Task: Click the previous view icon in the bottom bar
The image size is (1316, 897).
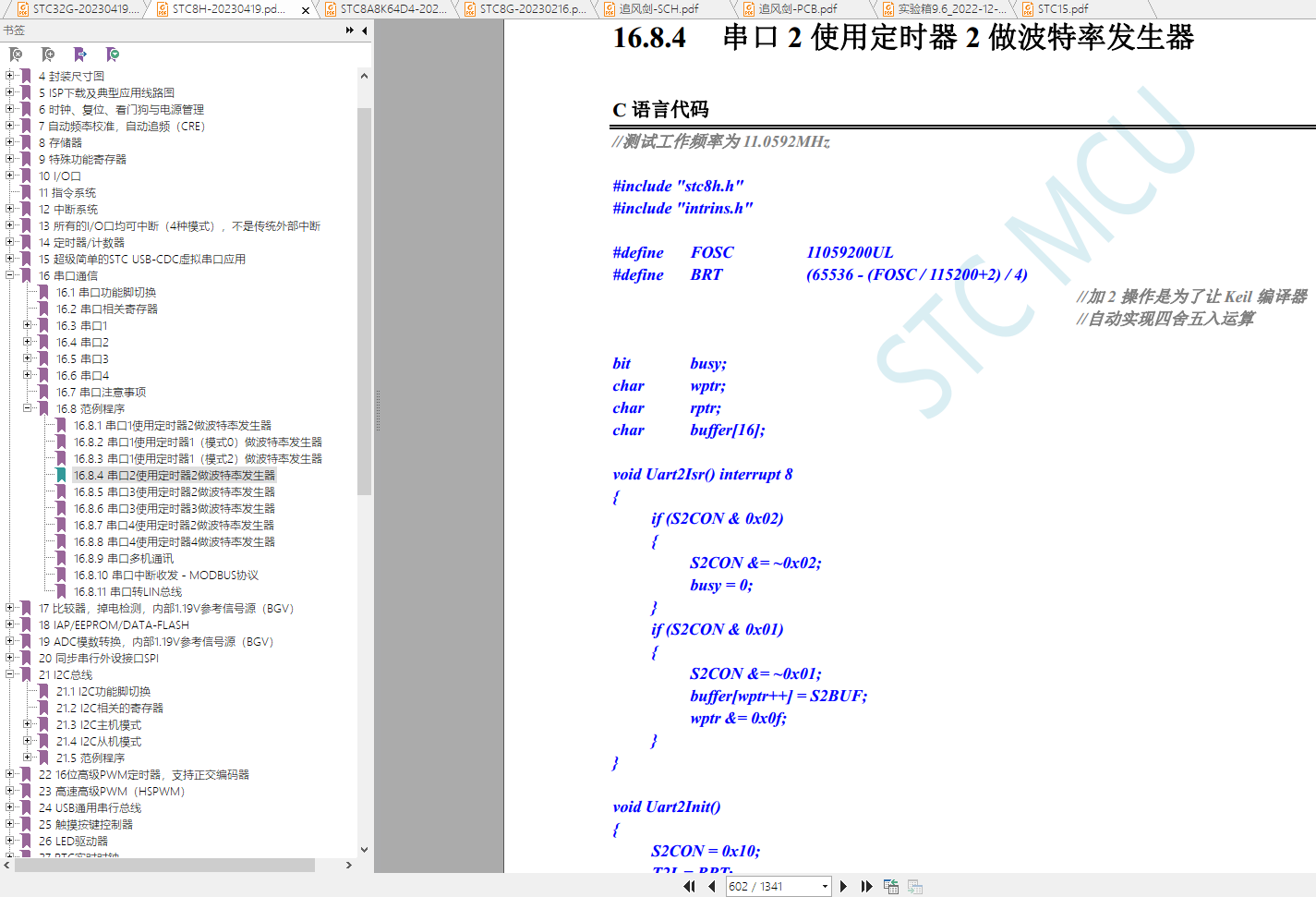Action: point(891,886)
